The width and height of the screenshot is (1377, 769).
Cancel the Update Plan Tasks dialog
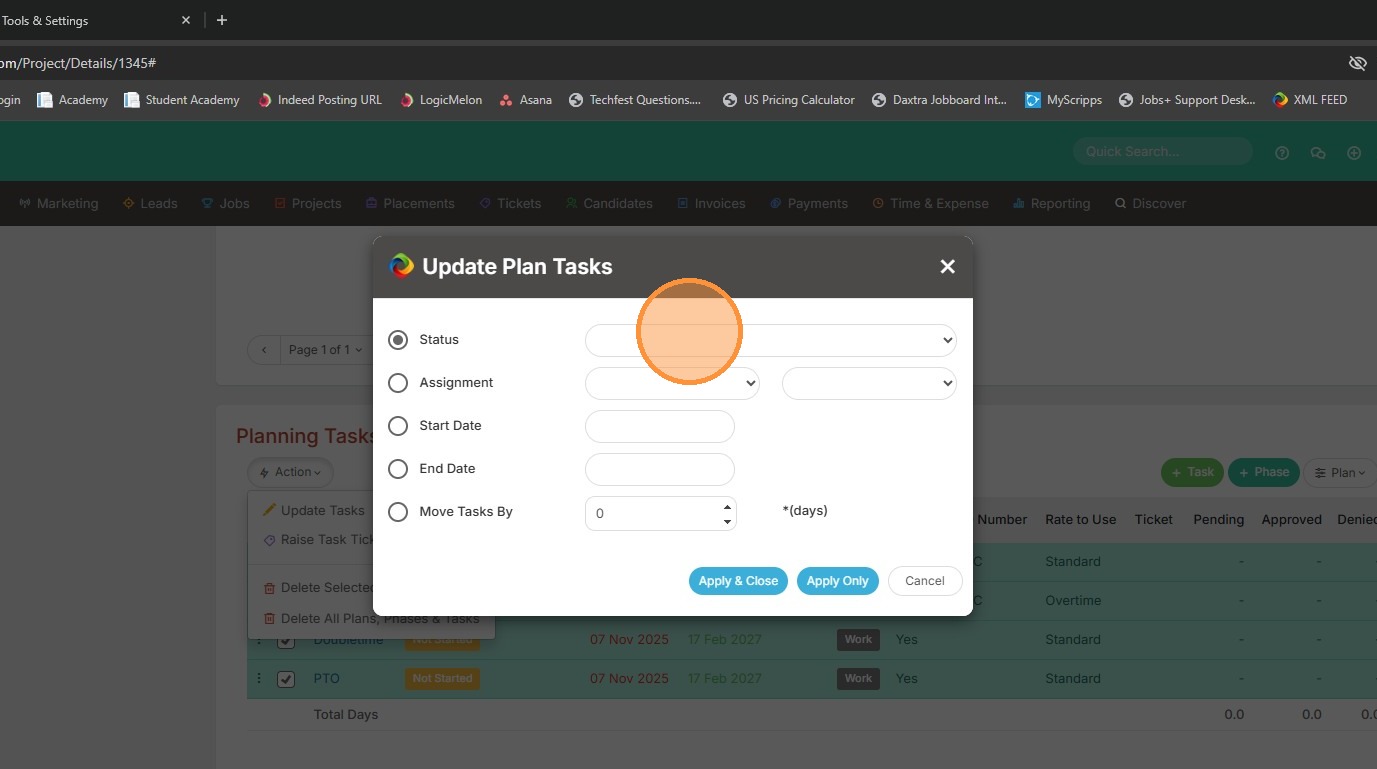pyautogui.click(x=925, y=581)
